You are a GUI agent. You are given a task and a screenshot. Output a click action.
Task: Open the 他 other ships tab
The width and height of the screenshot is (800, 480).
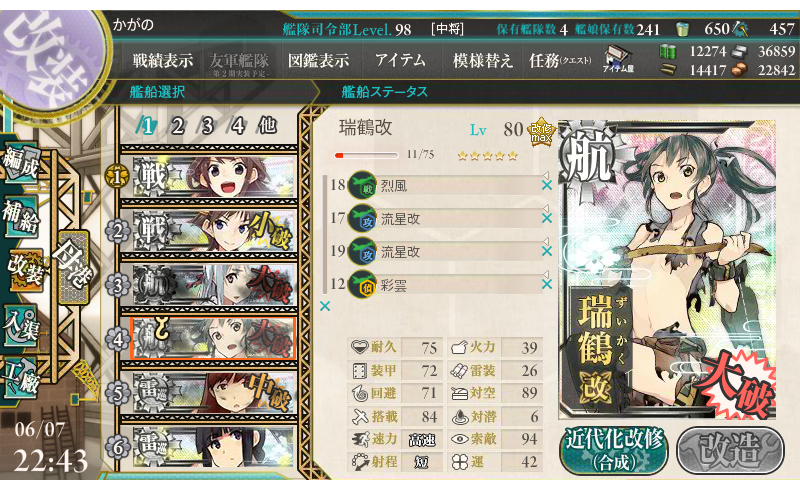[267, 125]
